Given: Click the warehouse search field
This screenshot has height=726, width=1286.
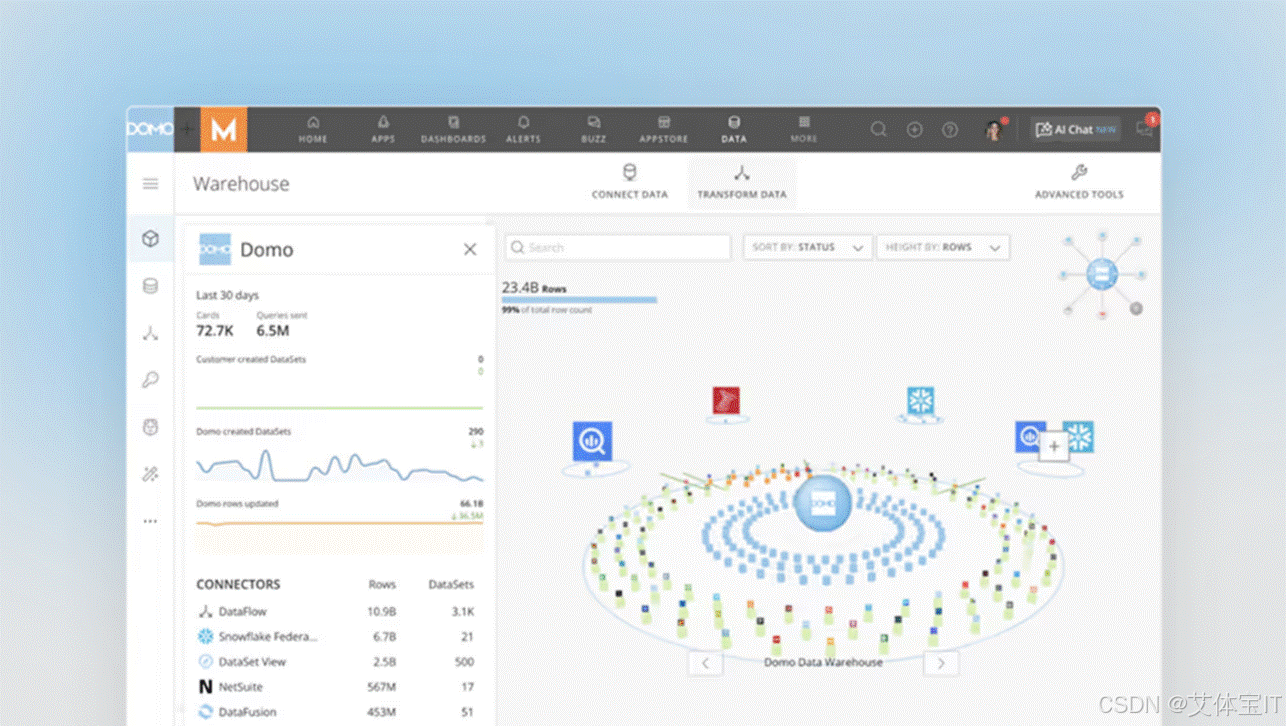Looking at the screenshot, I should point(618,247).
